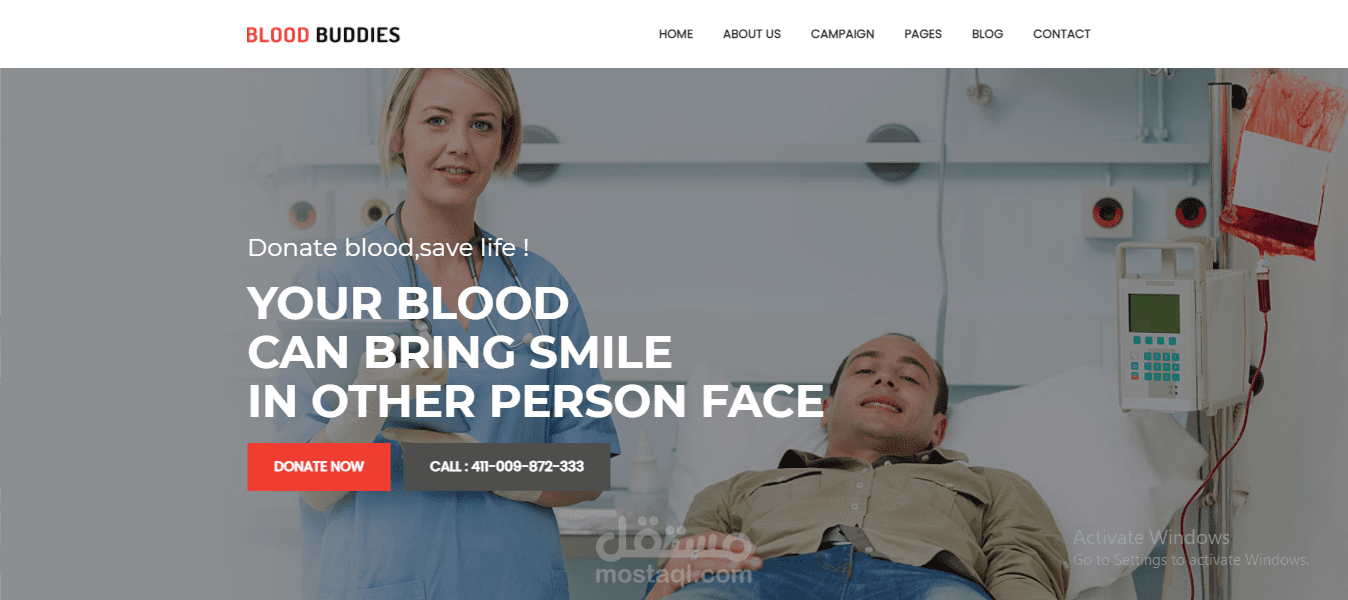The image size is (1348, 600).
Task: Click the mostaql.com watermark logo
Action: click(x=673, y=552)
